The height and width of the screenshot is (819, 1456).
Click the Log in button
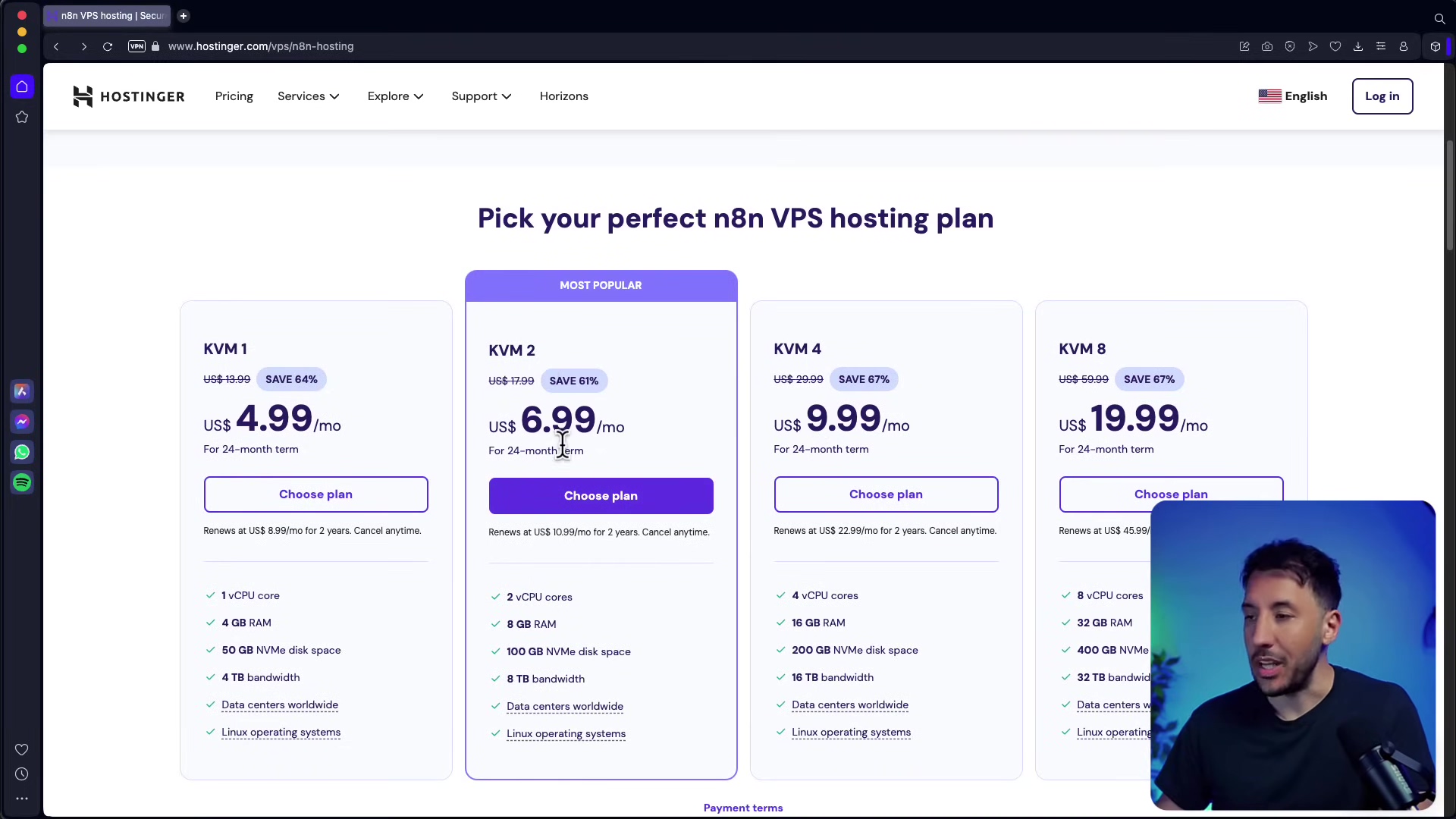point(1382,96)
